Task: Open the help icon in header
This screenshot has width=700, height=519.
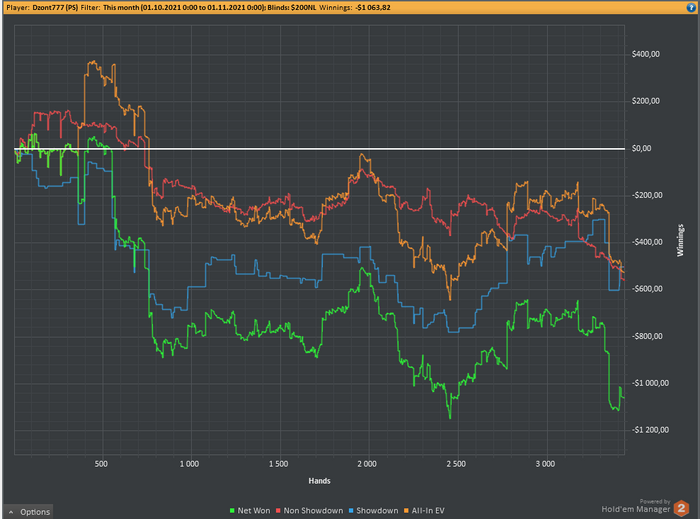Action: pos(691,7)
